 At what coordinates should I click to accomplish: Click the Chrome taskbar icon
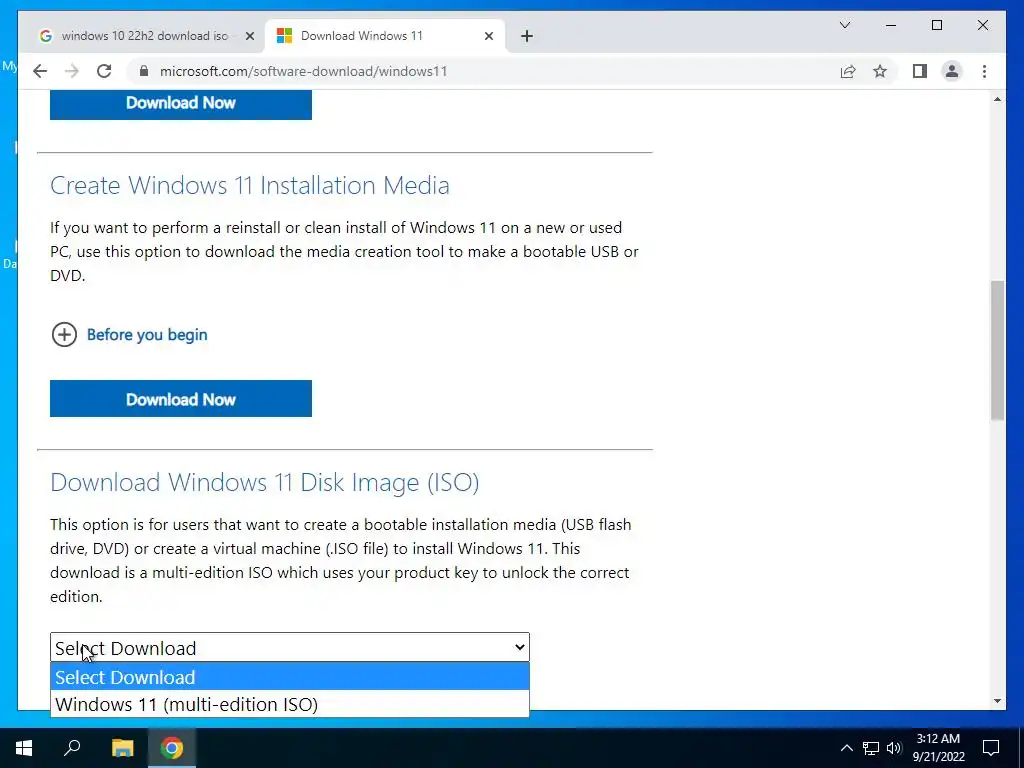[x=172, y=748]
